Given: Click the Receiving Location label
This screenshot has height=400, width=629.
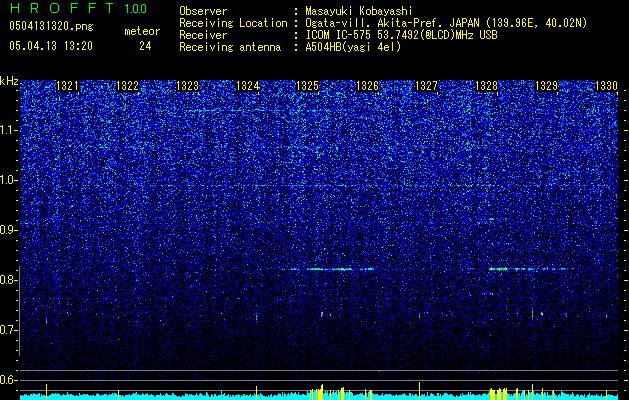Looking at the screenshot, I should 233,23.
